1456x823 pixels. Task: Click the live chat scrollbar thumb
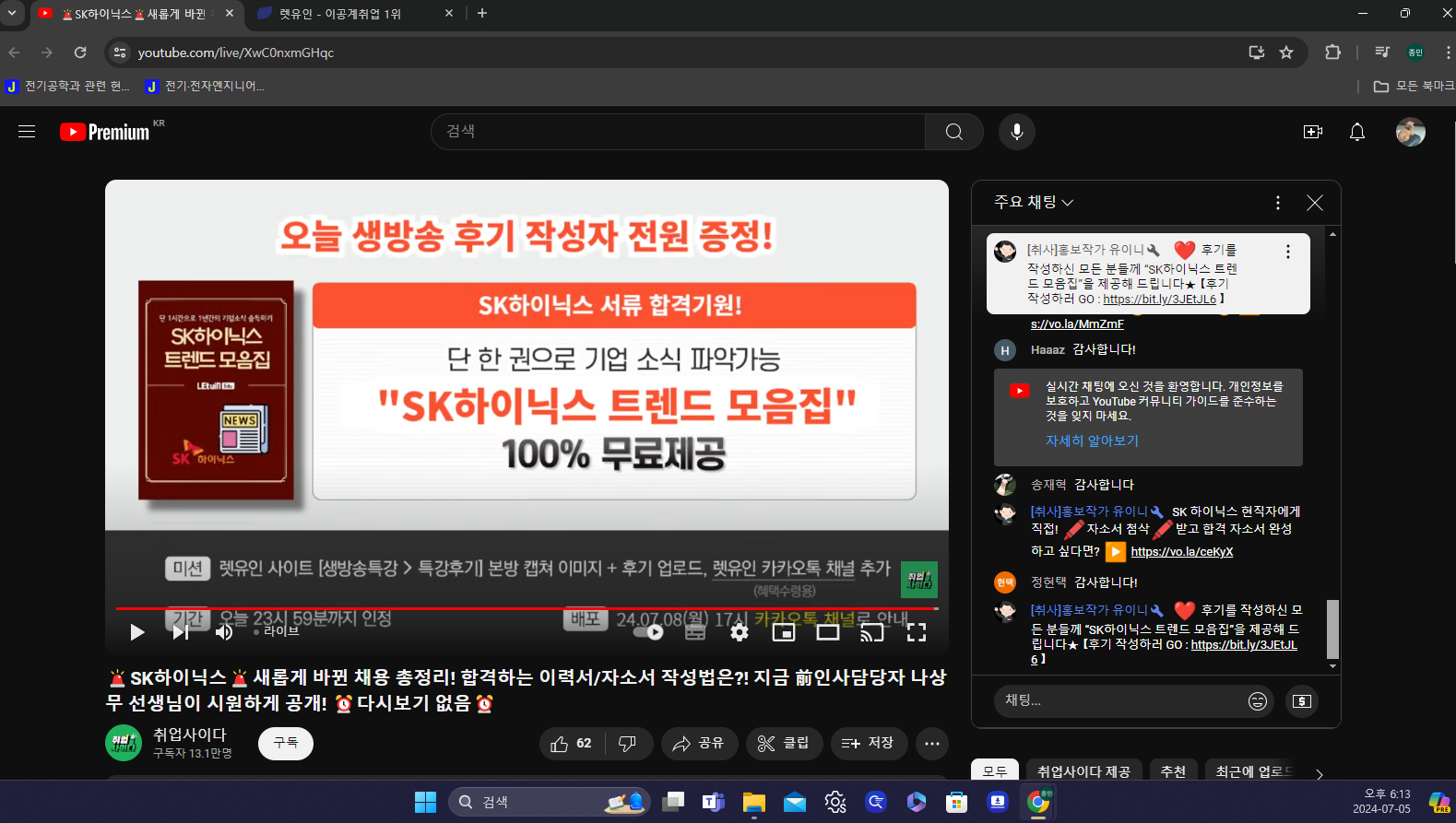1332,629
